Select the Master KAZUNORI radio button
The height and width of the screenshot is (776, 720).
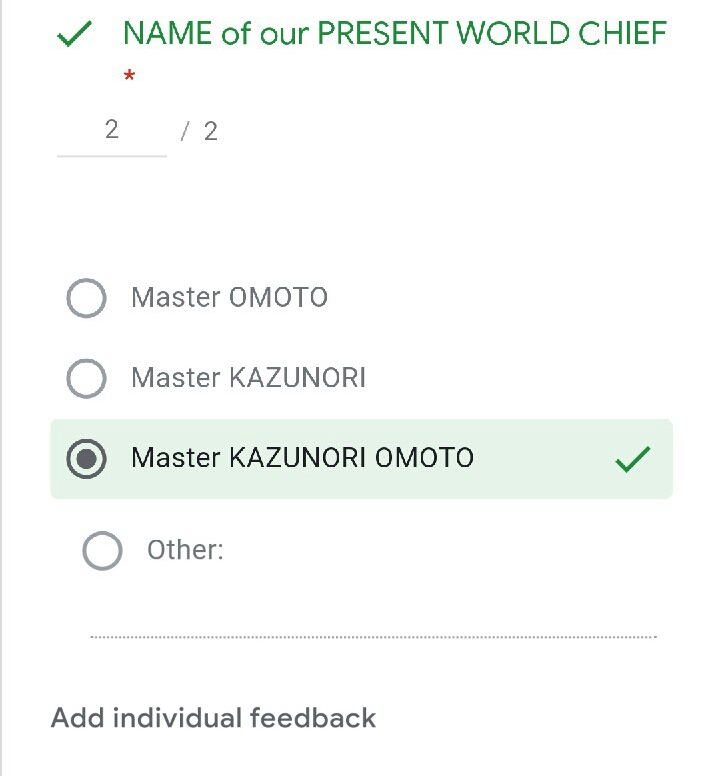86,378
